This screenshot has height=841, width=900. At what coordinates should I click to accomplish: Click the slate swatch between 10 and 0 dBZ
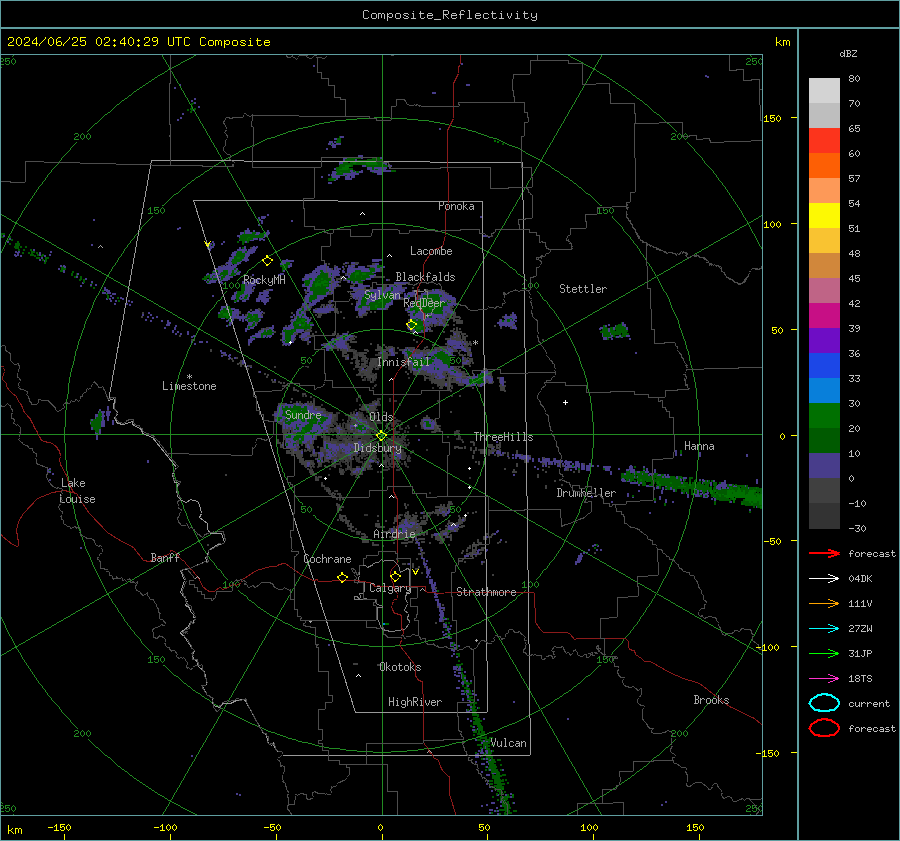[x=824, y=466]
